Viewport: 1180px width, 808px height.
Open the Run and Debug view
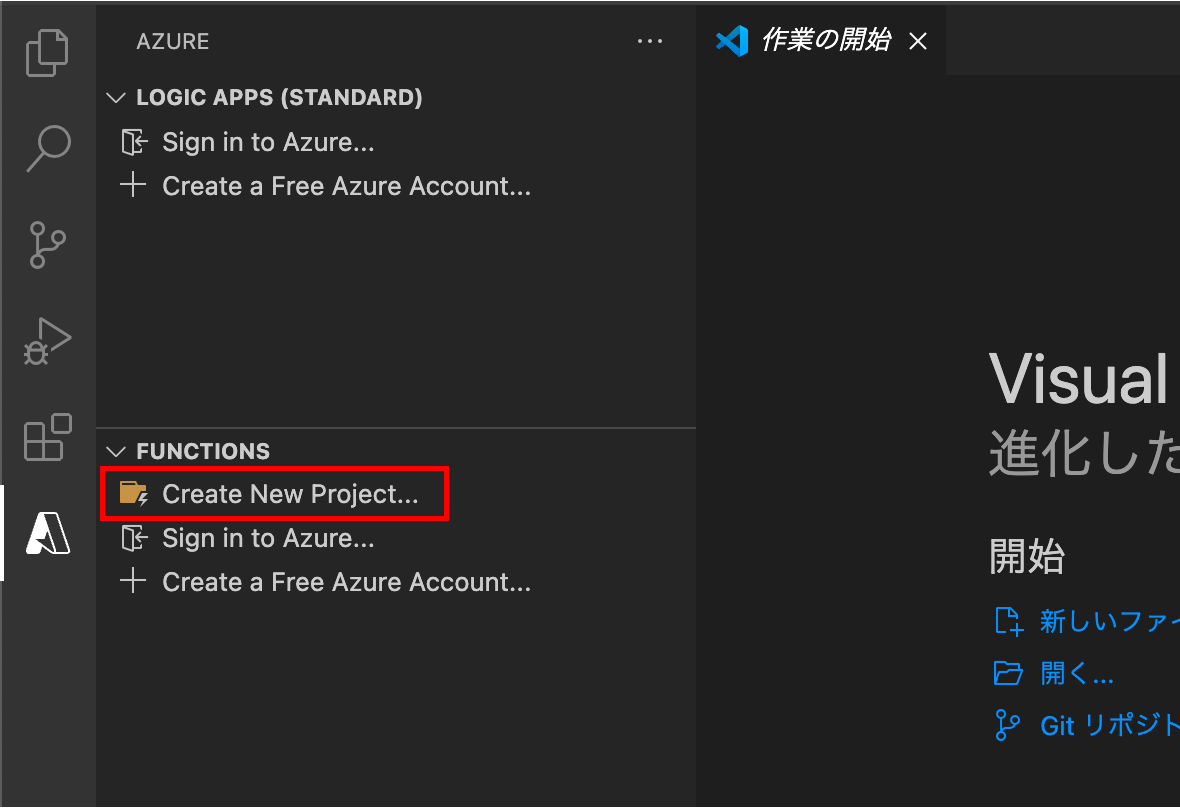click(x=47, y=341)
